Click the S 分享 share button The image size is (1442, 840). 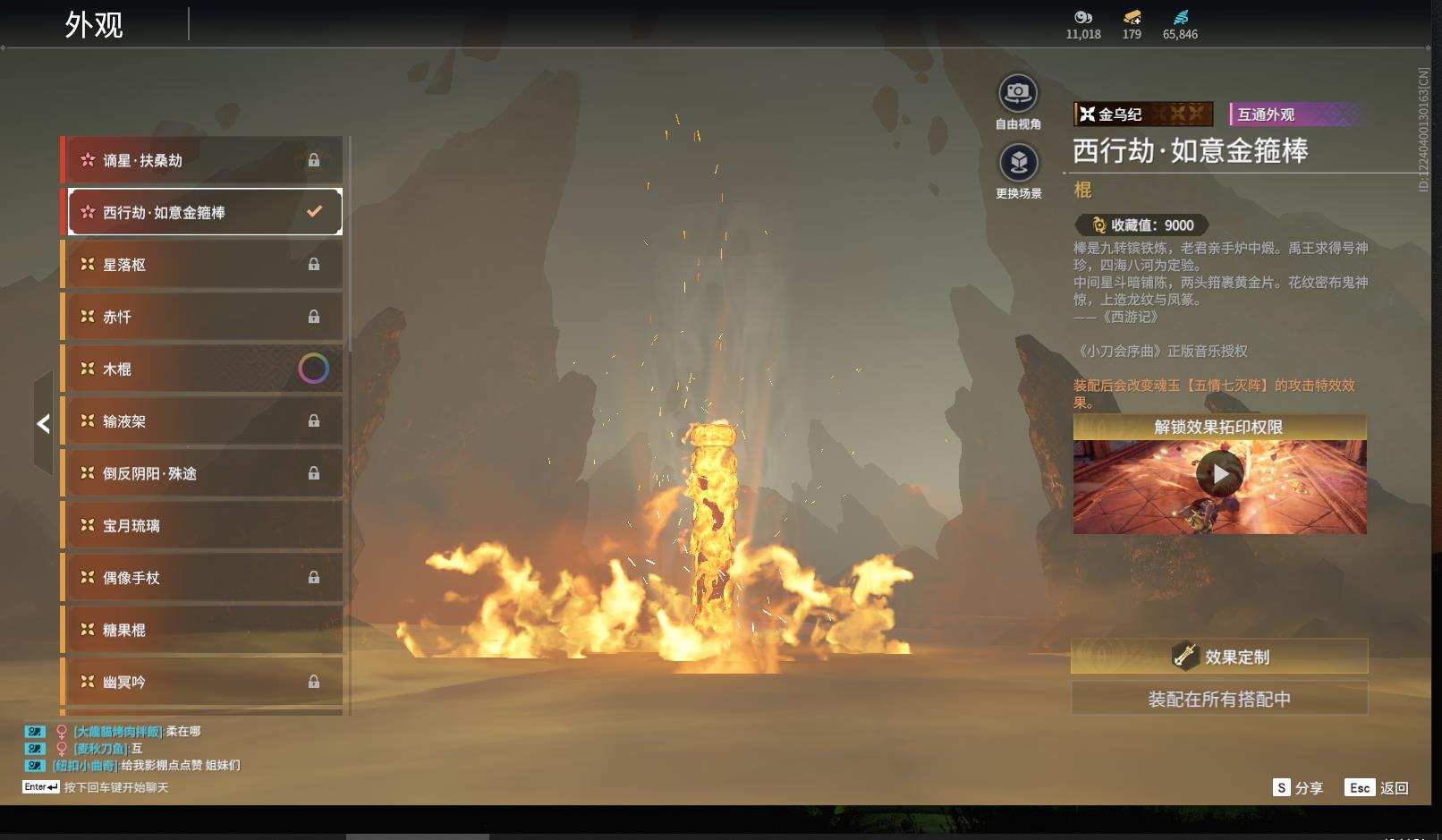tap(1298, 787)
